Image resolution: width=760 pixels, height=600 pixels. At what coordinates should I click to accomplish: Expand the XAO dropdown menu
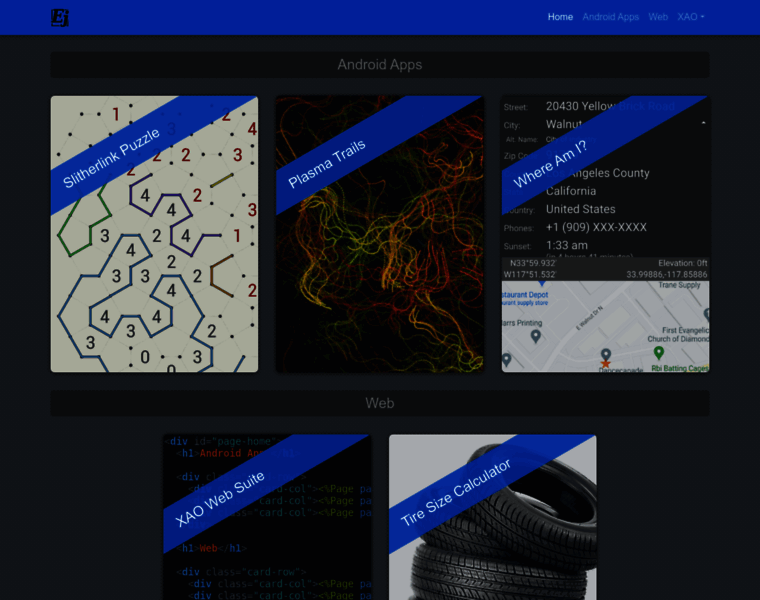point(691,17)
